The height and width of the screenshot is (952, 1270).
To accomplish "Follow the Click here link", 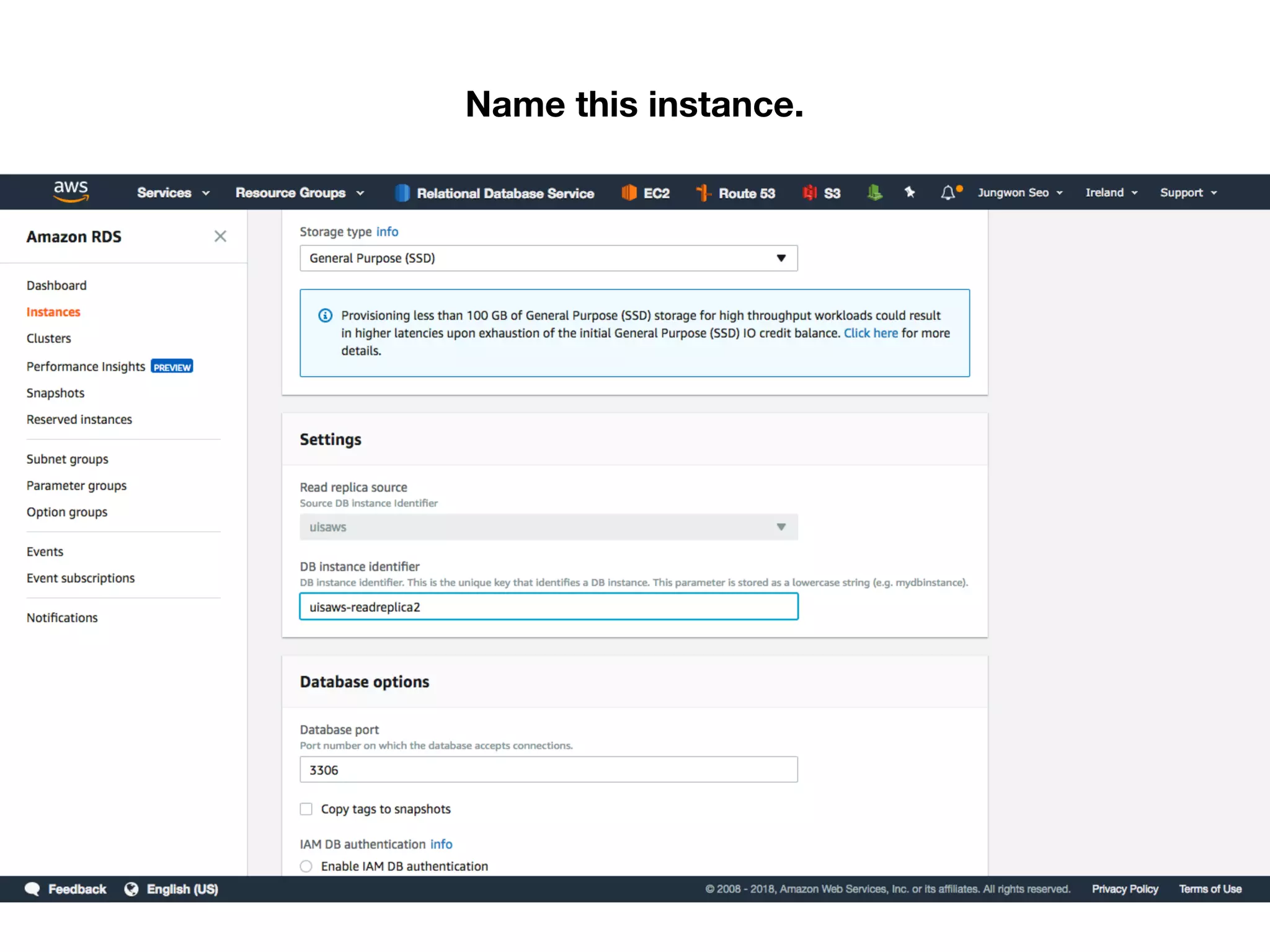I will coord(870,333).
